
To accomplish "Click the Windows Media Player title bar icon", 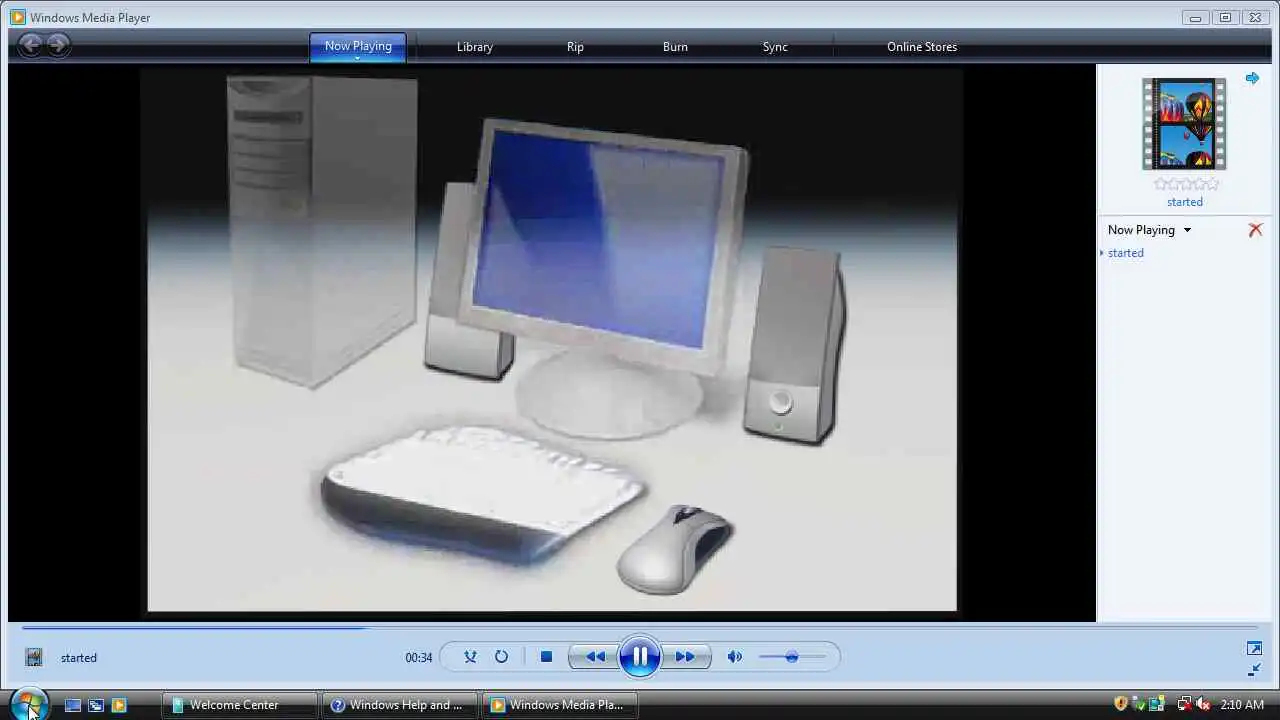I will (18, 17).
